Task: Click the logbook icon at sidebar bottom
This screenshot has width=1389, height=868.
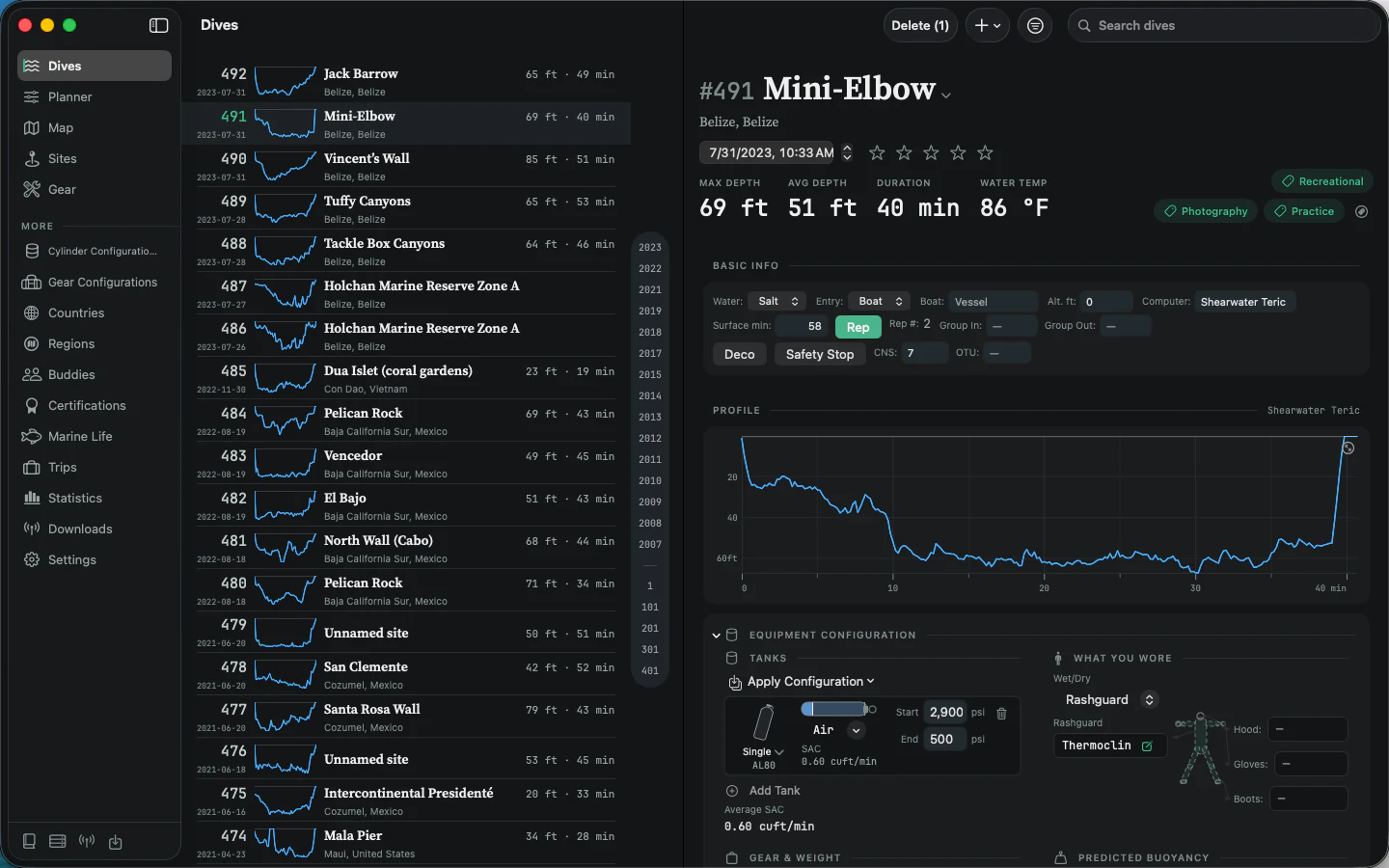Action: click(29, 841)
